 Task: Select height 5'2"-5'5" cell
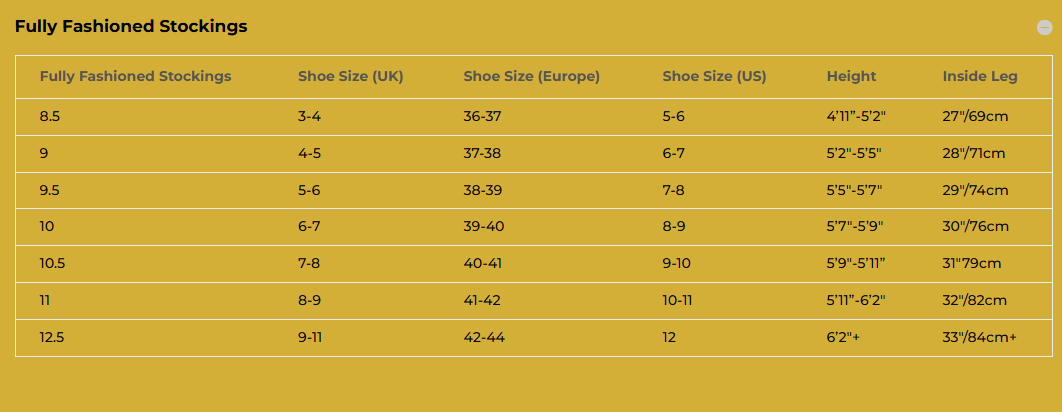coord(854,153)
